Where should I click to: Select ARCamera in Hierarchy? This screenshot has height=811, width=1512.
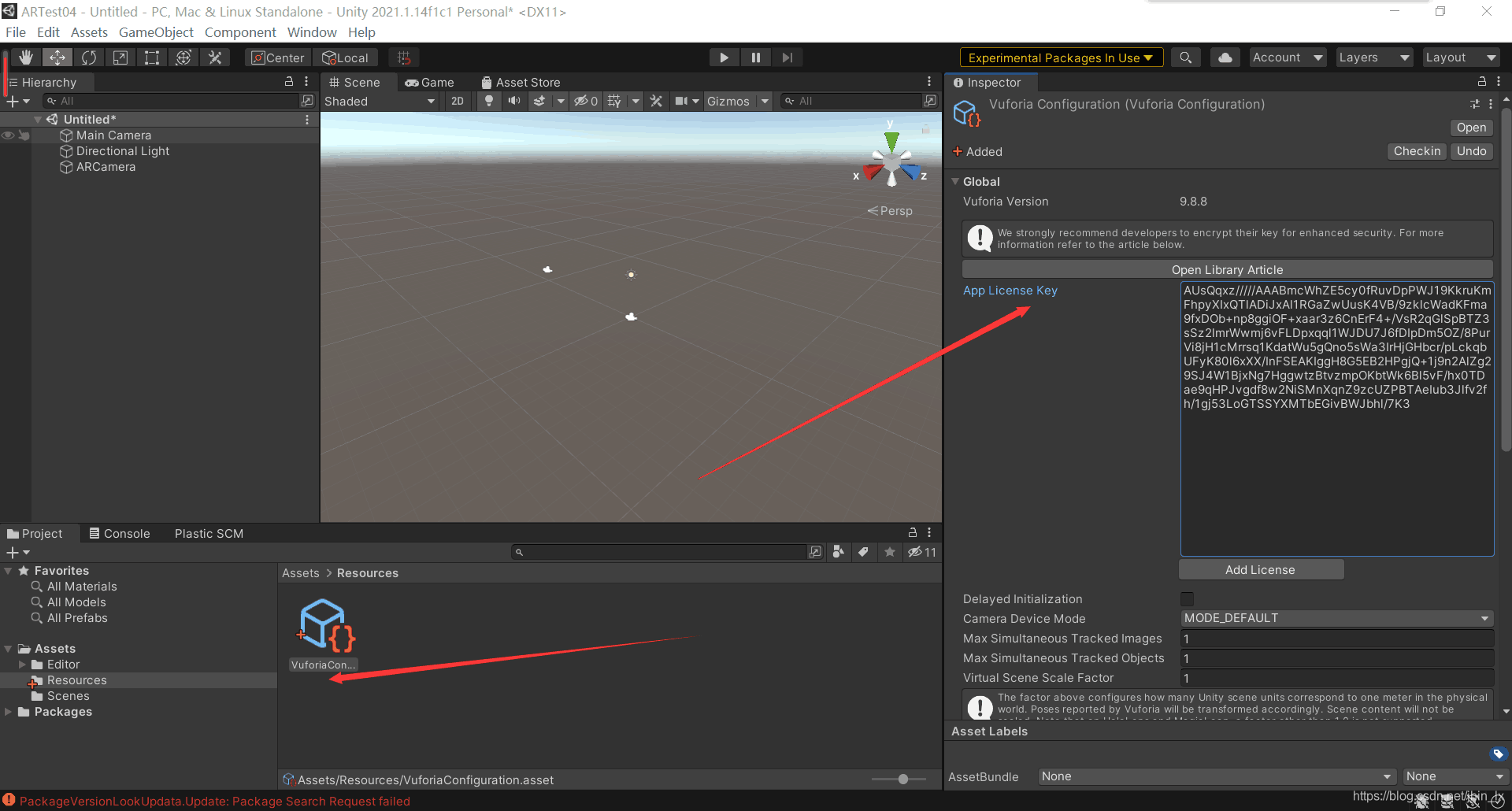106,167
